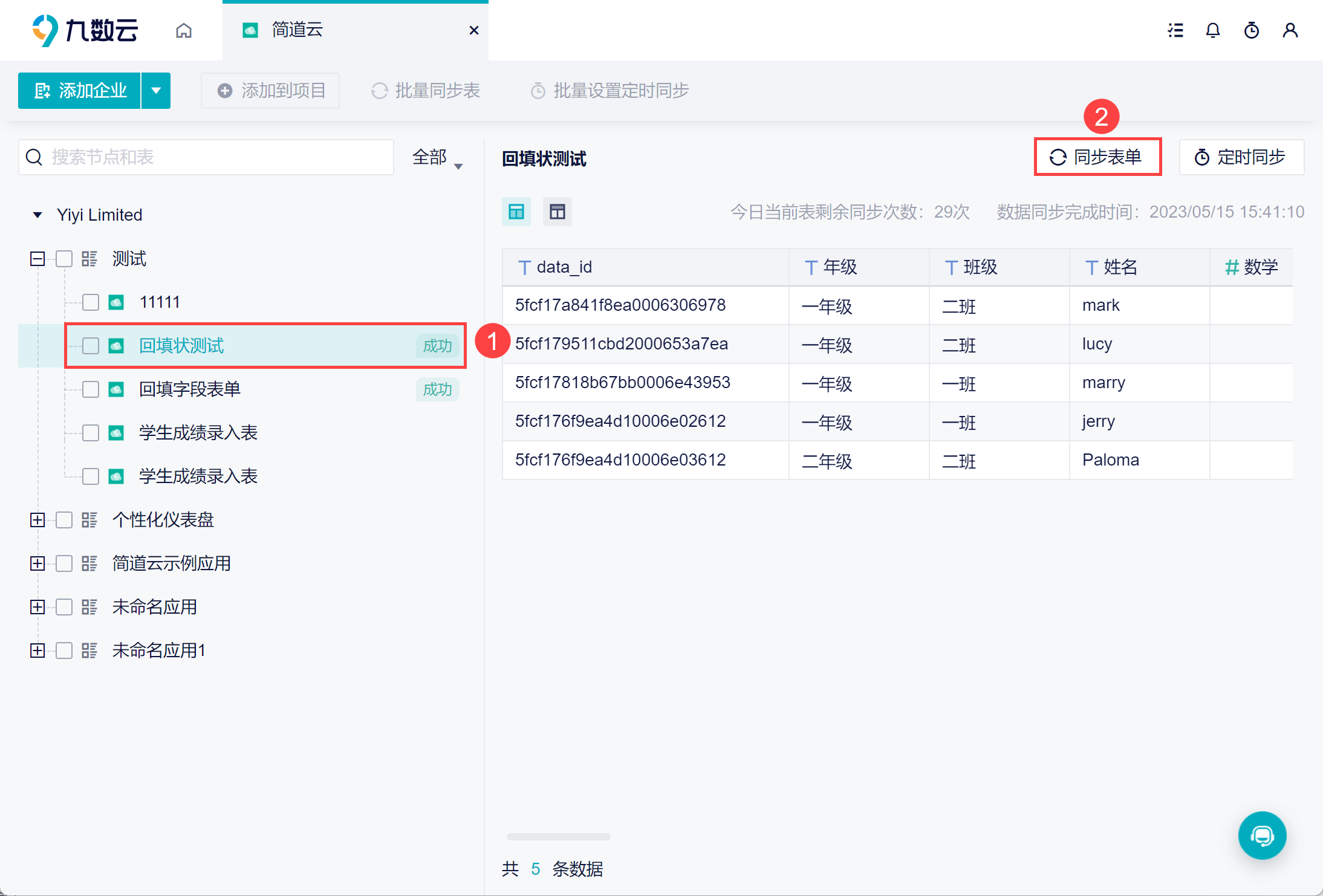This screenshot has height=896, width=1323.
Task: Expand the 简道云示例应用 tree node
Action: [x=37, y=563]
